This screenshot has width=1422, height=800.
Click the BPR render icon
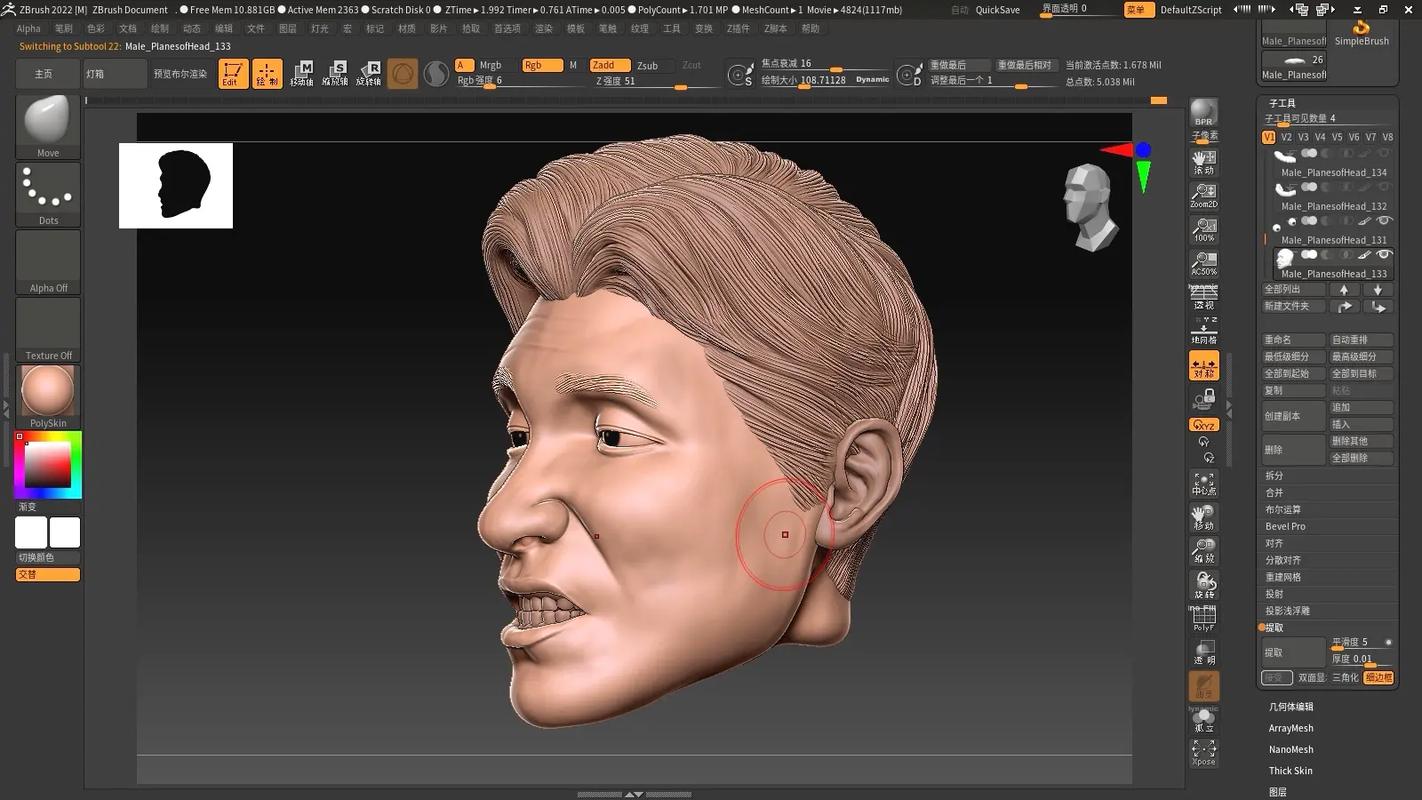click(x=1204, y=114)
